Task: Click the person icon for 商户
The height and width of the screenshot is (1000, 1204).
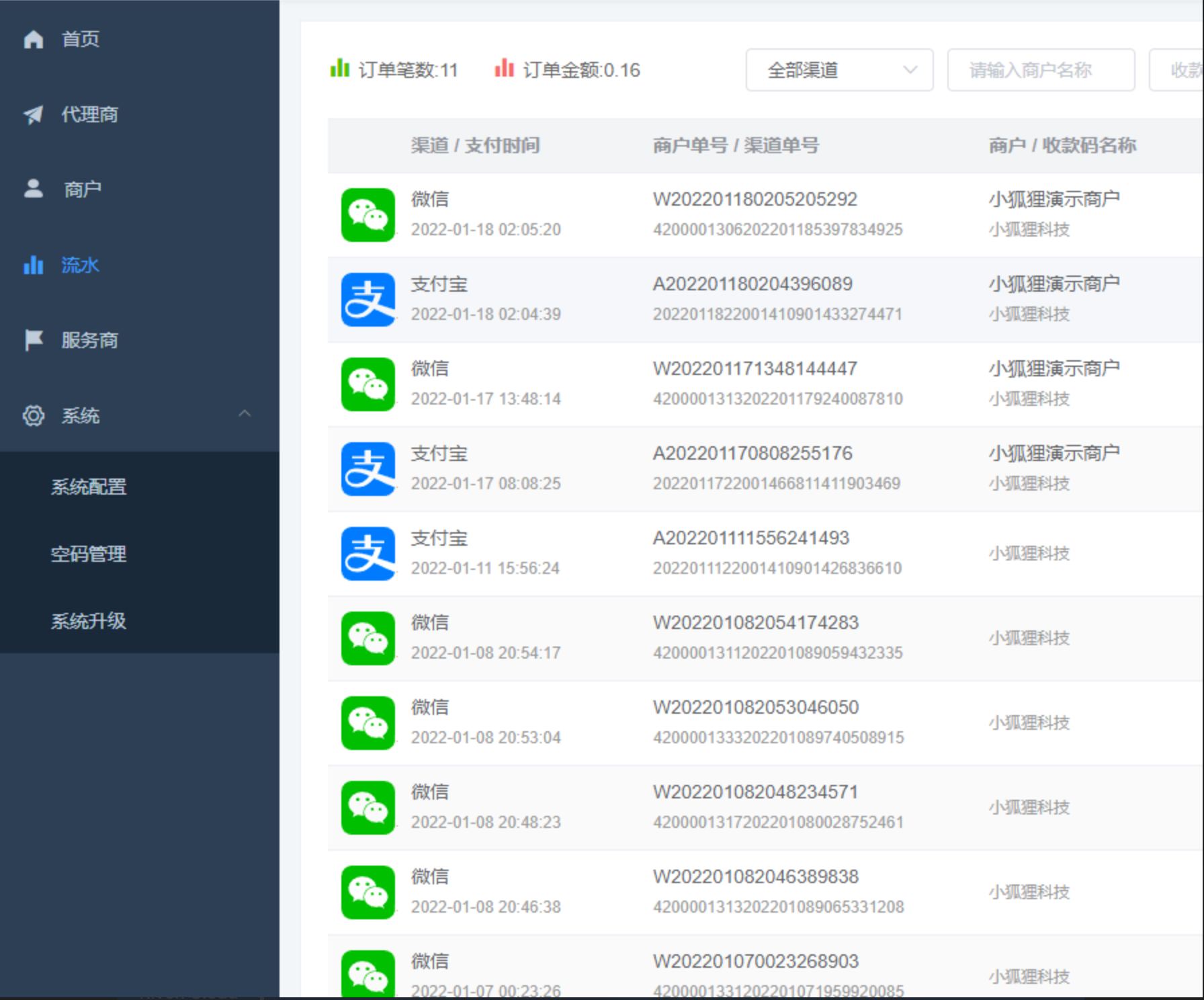Action: tap(33, 189)
